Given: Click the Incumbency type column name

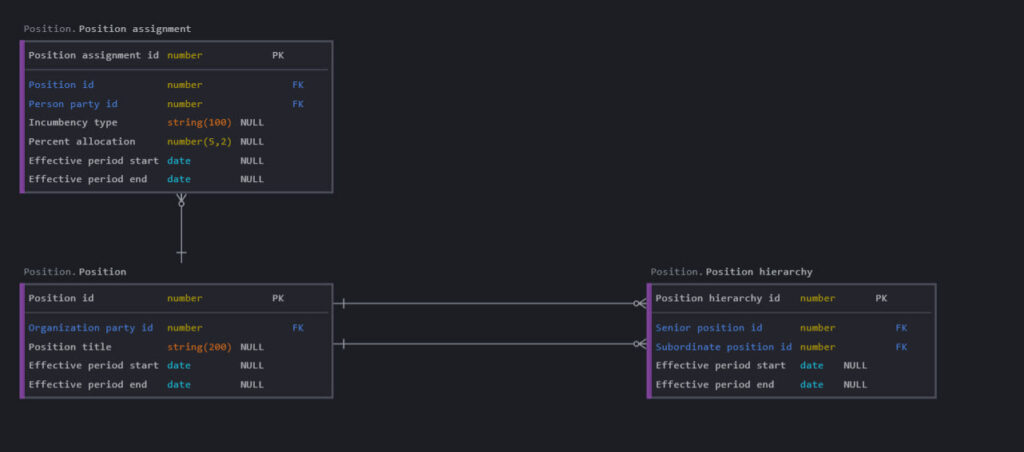Looking at the screenshot, I should tap(73, 122).
